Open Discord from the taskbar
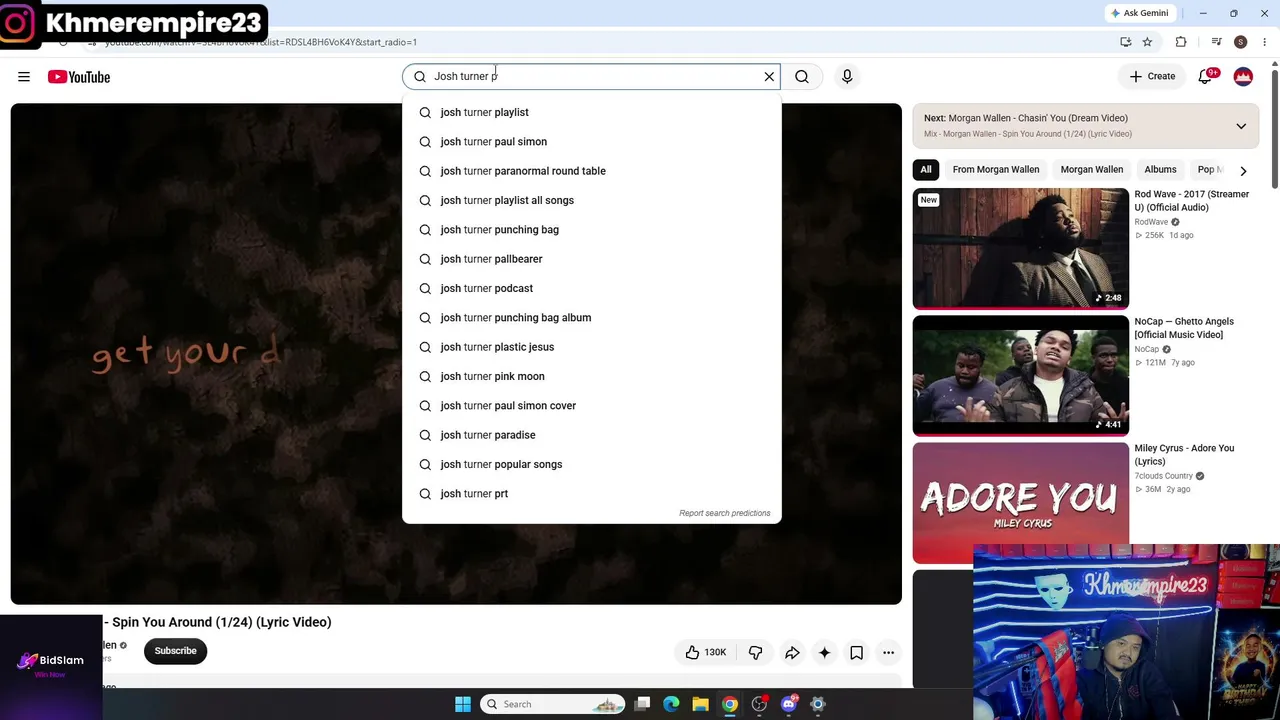1280x720 pixels. click(789, 704)
